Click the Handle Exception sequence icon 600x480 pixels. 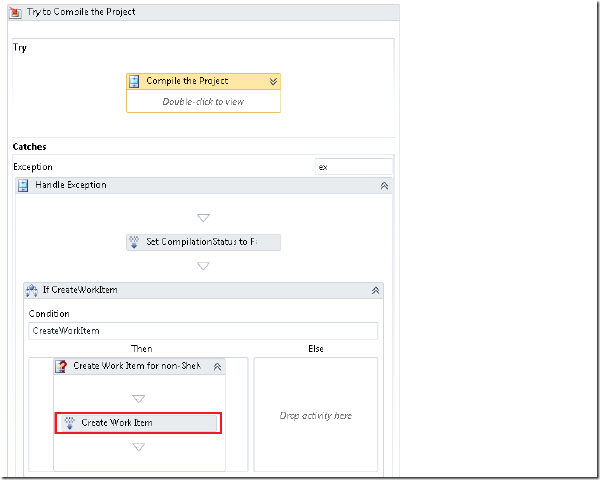[x=23, y=186]
